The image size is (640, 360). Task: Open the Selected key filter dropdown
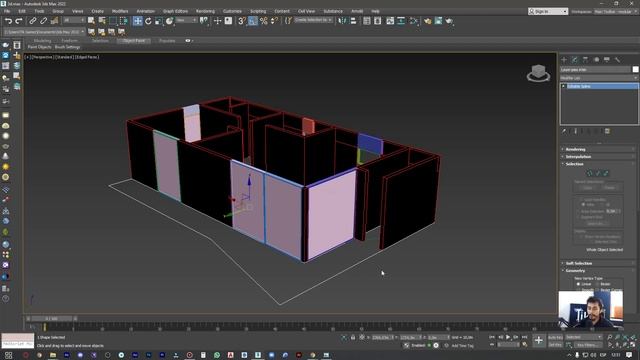[x=584, y=337]
